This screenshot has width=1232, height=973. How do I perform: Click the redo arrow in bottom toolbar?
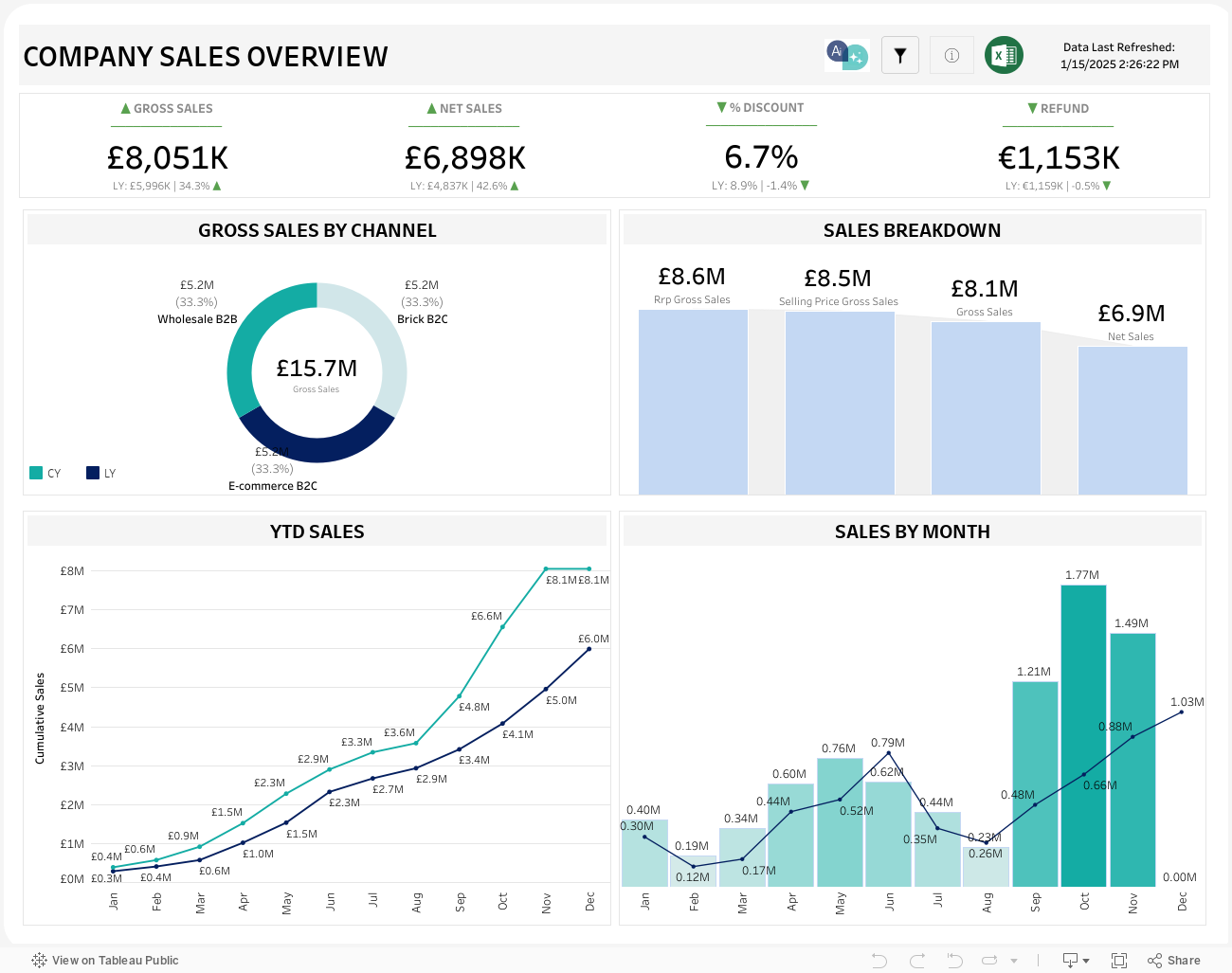[917, 961]
